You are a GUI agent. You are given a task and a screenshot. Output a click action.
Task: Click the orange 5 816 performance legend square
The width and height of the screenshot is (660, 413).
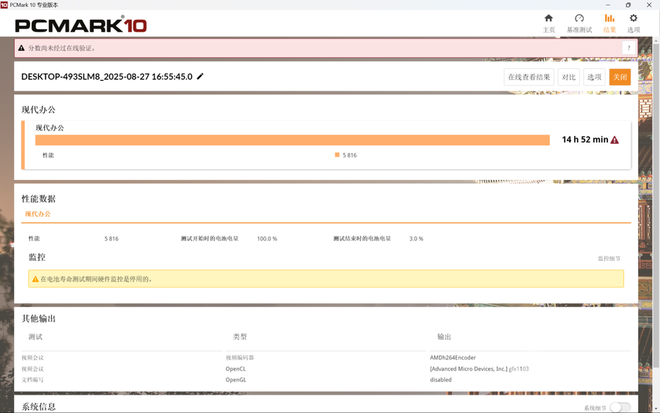pyautogui.click(x=337, y=155)
